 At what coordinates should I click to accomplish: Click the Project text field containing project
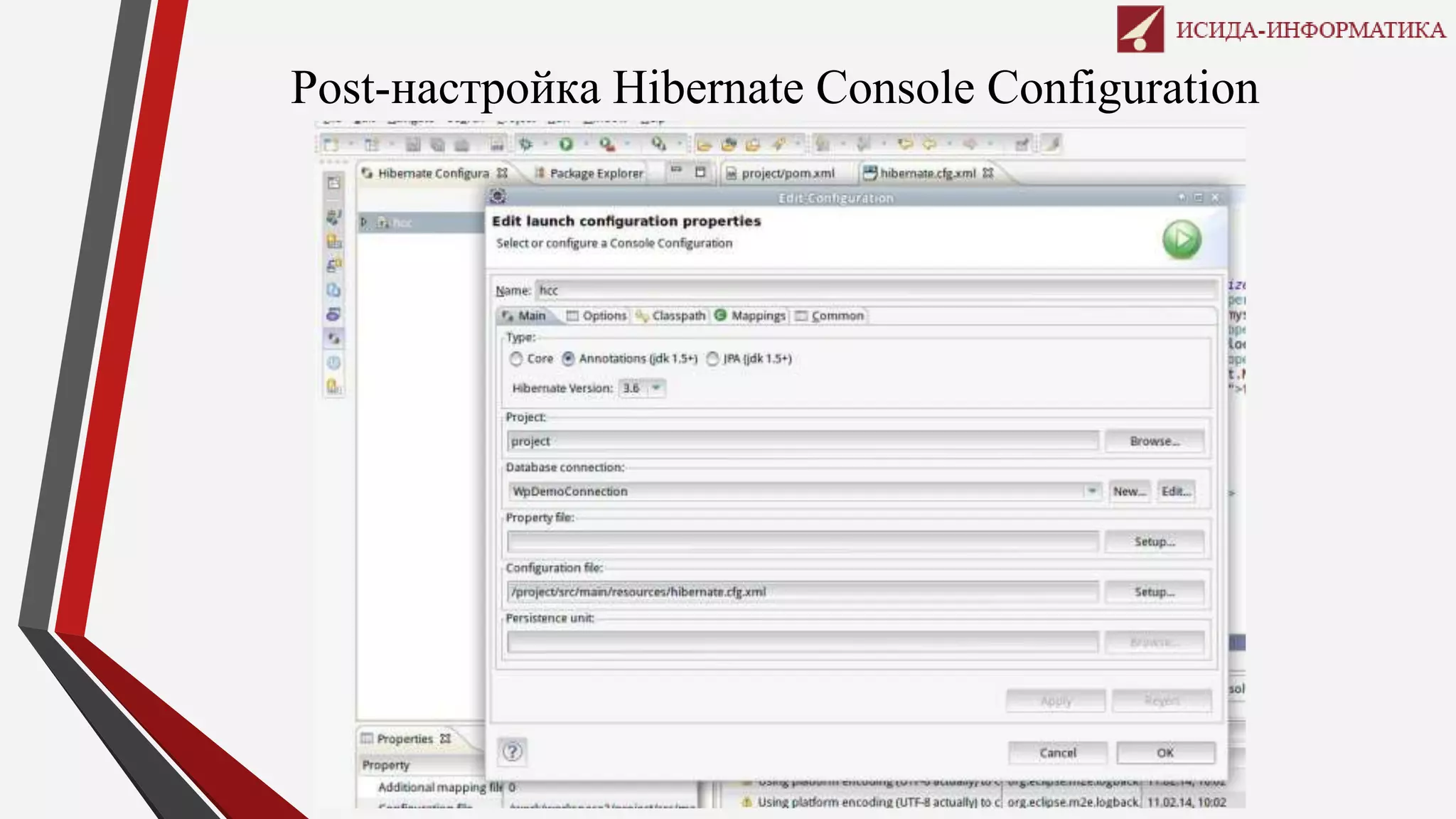(803, 441)
